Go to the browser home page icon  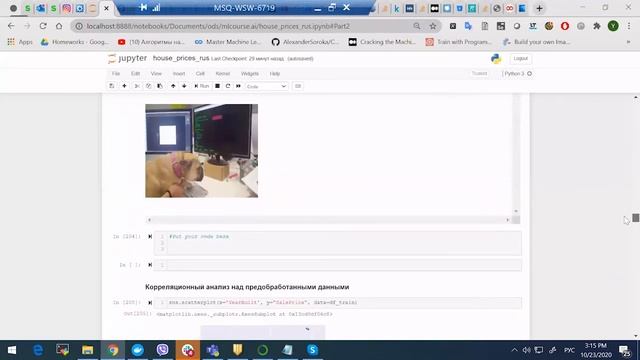59,26
